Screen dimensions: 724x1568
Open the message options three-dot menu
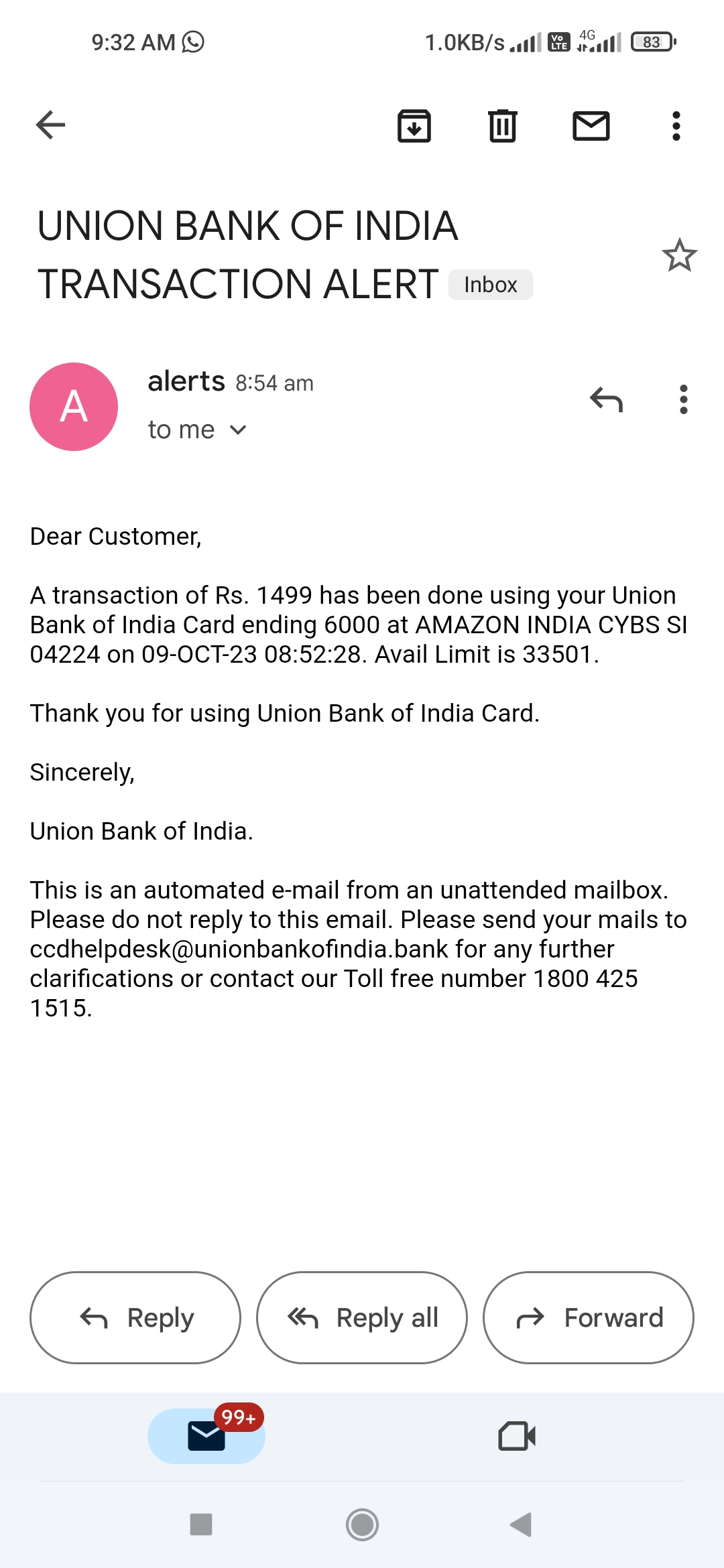point(684,400)
